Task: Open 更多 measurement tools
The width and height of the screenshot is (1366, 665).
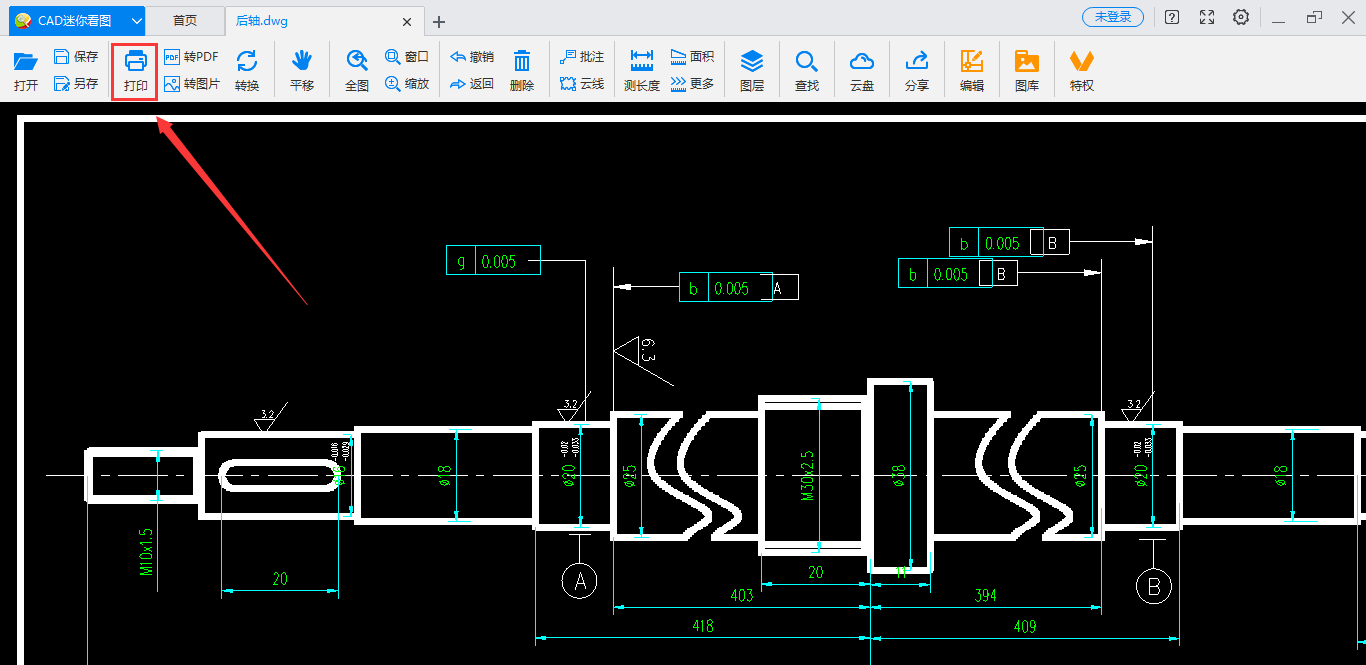Action: [x=692, y=84]
